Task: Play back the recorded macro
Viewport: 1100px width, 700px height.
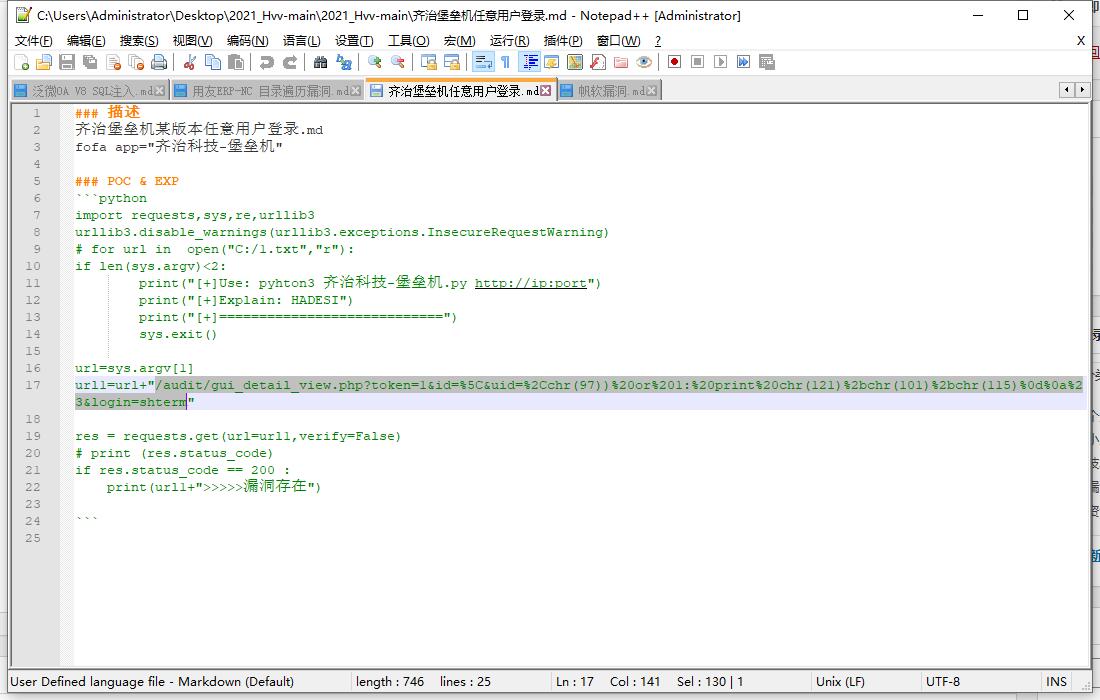Action: [720, 62]
